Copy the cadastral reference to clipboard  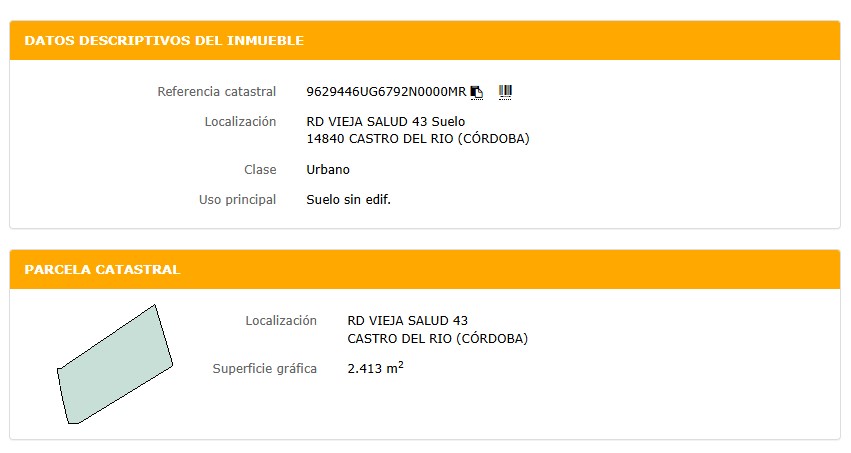tap(477, 92)
